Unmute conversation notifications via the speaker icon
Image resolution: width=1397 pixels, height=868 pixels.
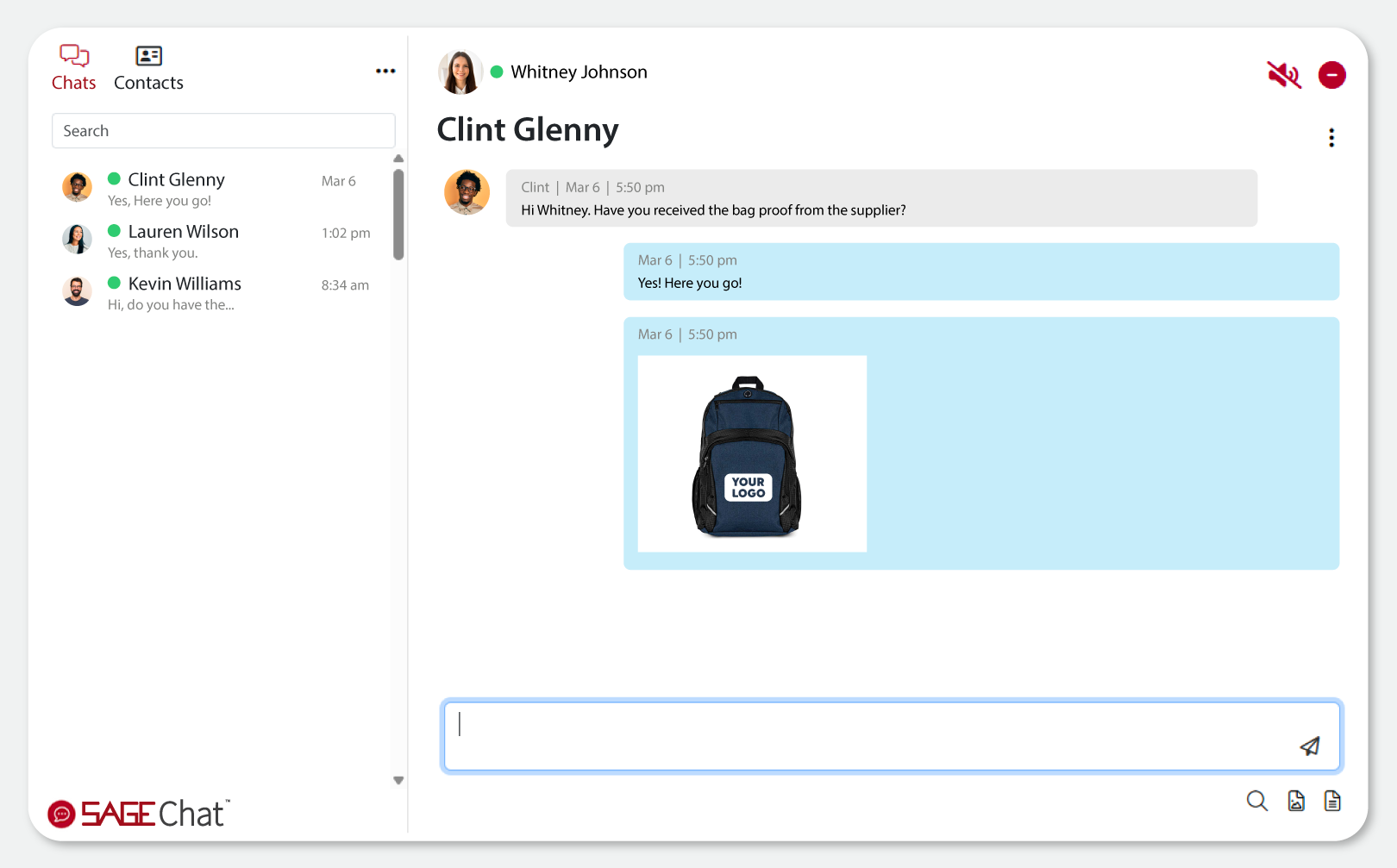tap(1284, 75)
